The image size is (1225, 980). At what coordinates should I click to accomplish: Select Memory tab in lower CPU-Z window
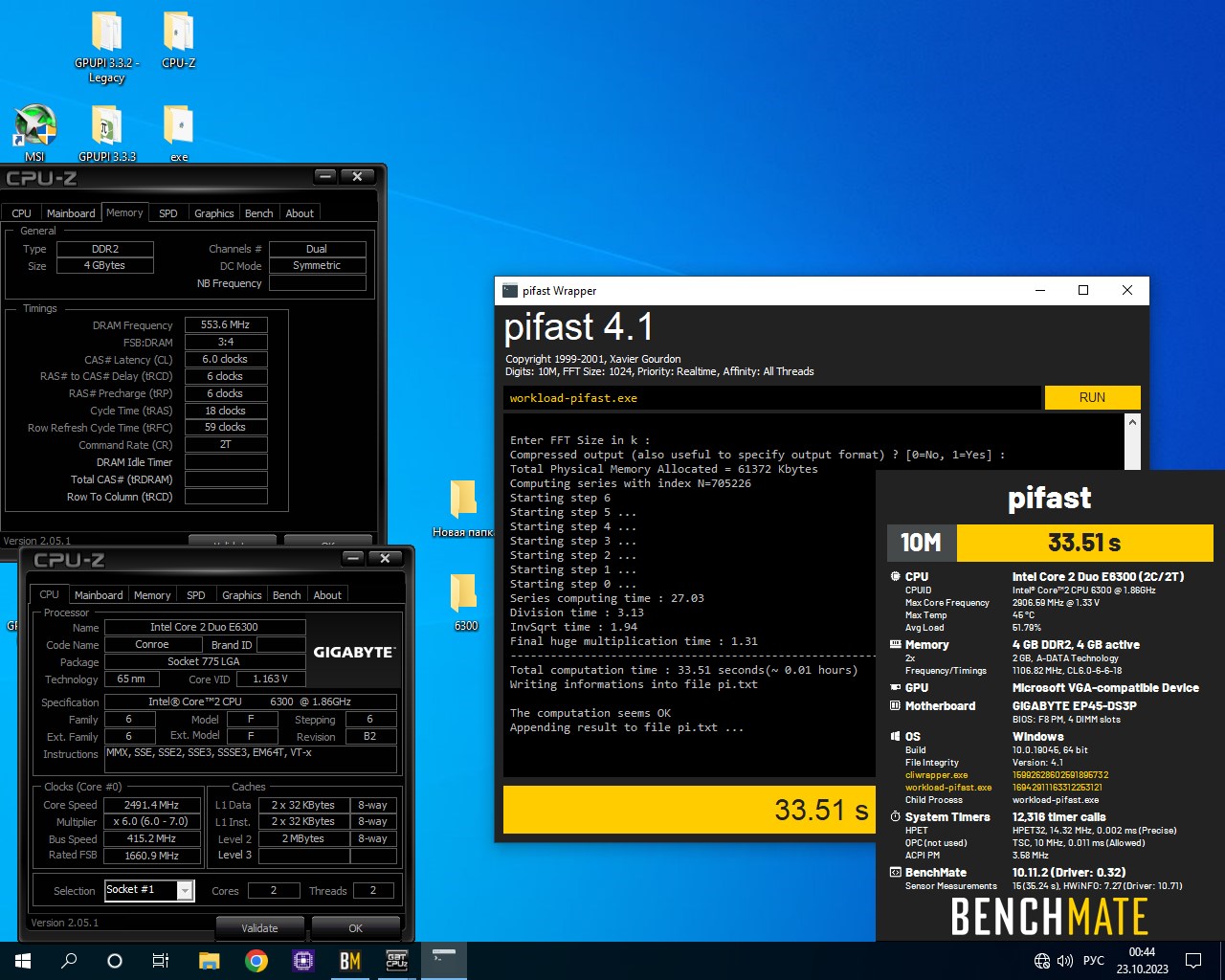point(152,595)
